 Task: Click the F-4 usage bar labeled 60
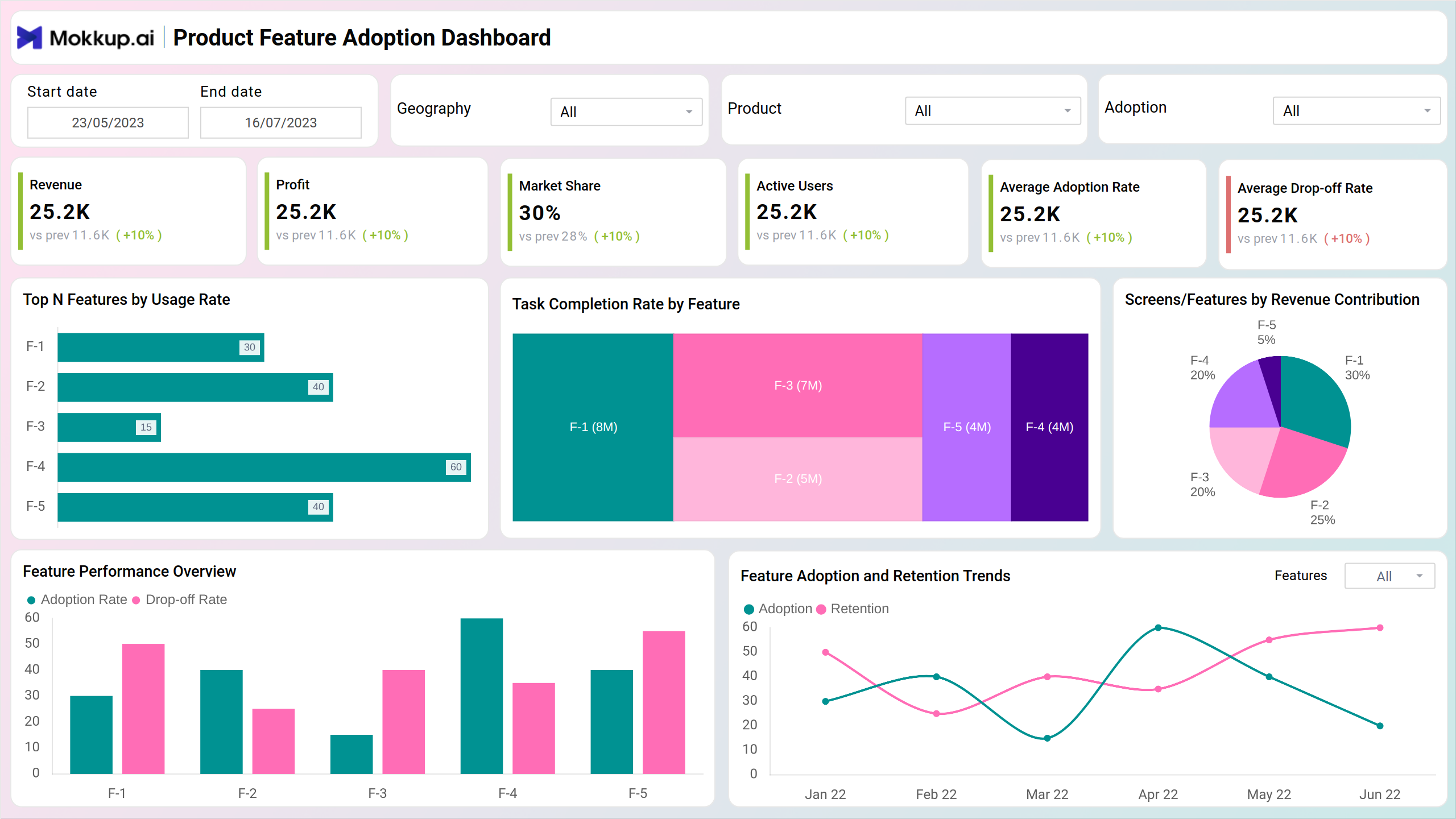(x=264, y=467)
